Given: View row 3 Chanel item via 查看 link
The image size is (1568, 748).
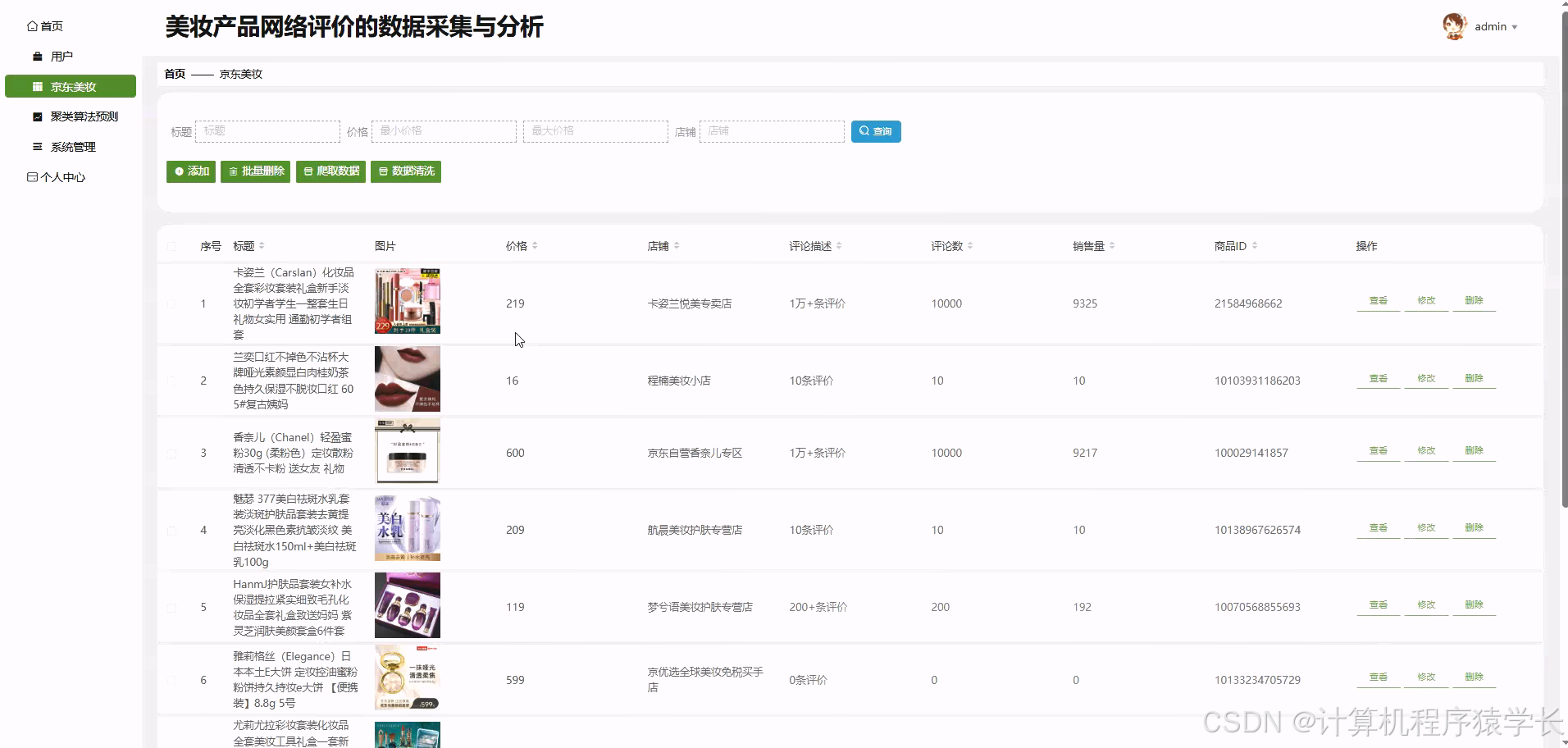Looking at the screenshot, I should point(1378,449).
